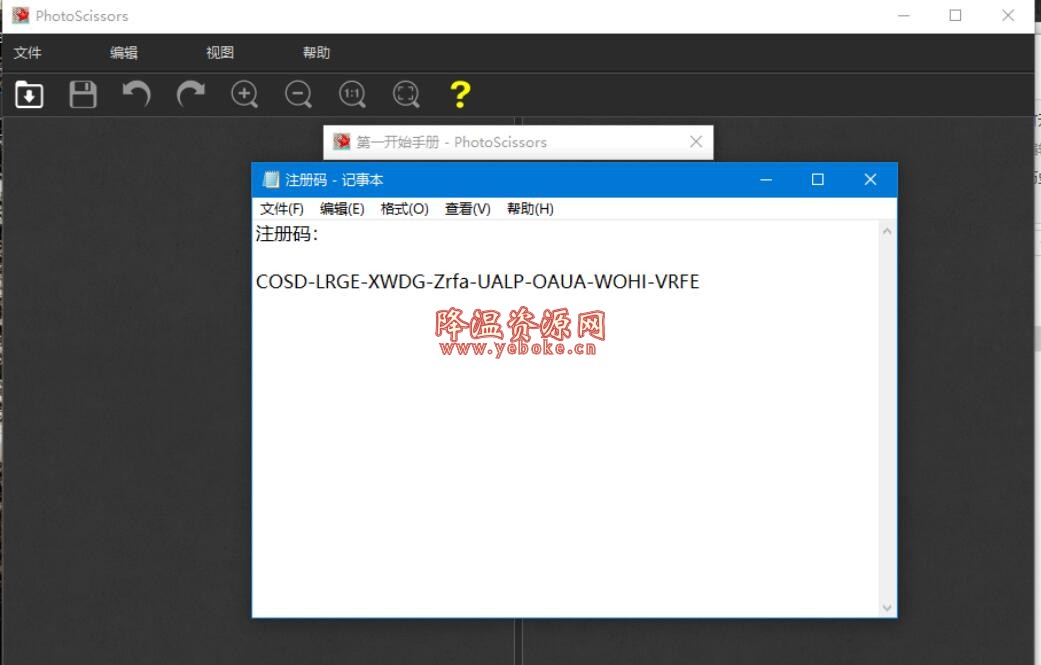Open help with the yellow question mark

click(460, 94)
